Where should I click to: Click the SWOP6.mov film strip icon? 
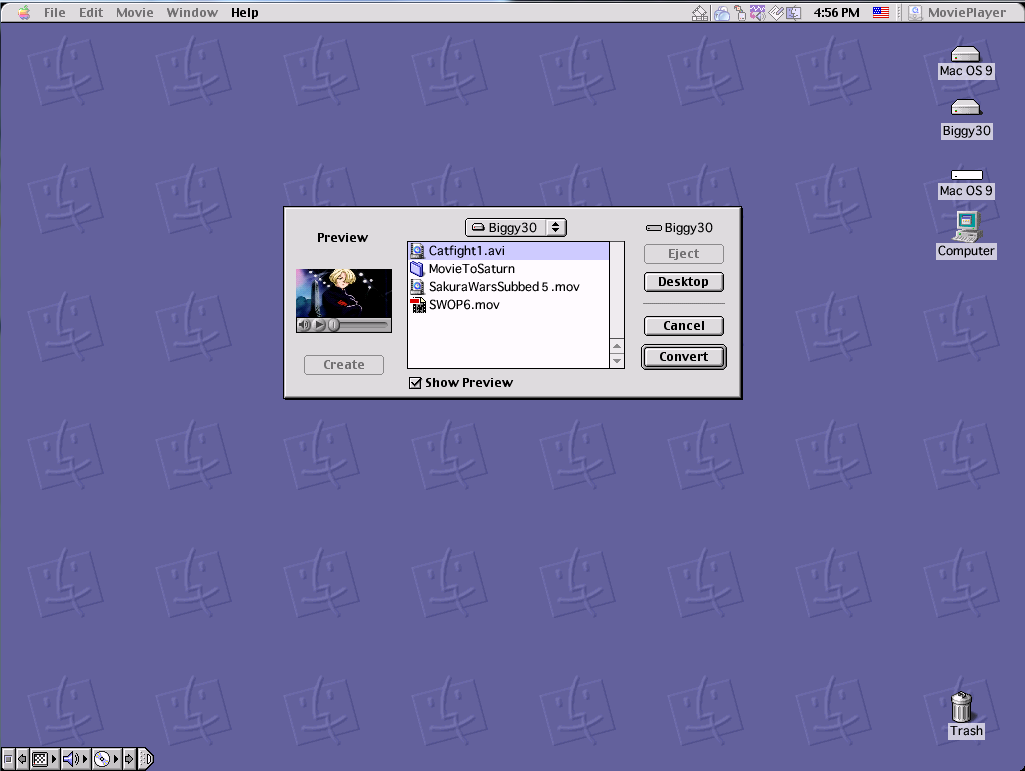tap(418, 304)
